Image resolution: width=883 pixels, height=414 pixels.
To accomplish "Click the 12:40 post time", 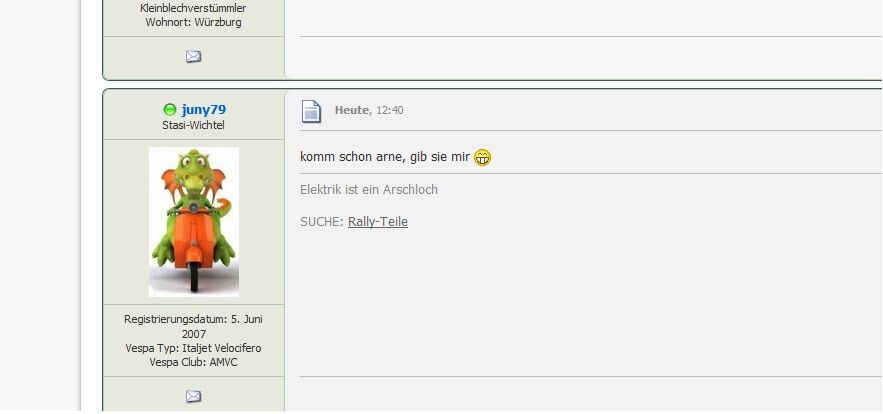I will (390, 110).
